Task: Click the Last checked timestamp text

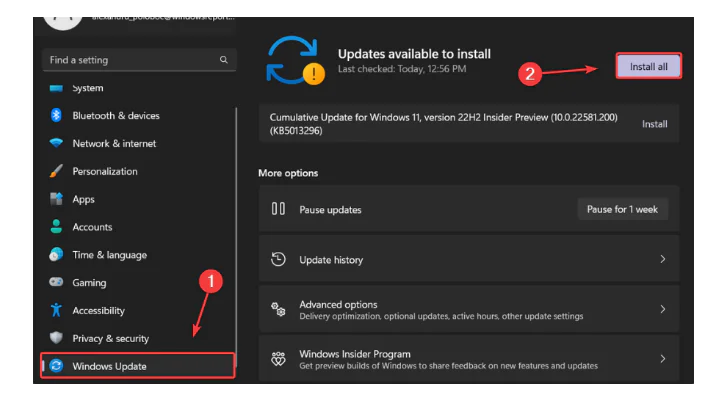Action: [x=402, y=69]
